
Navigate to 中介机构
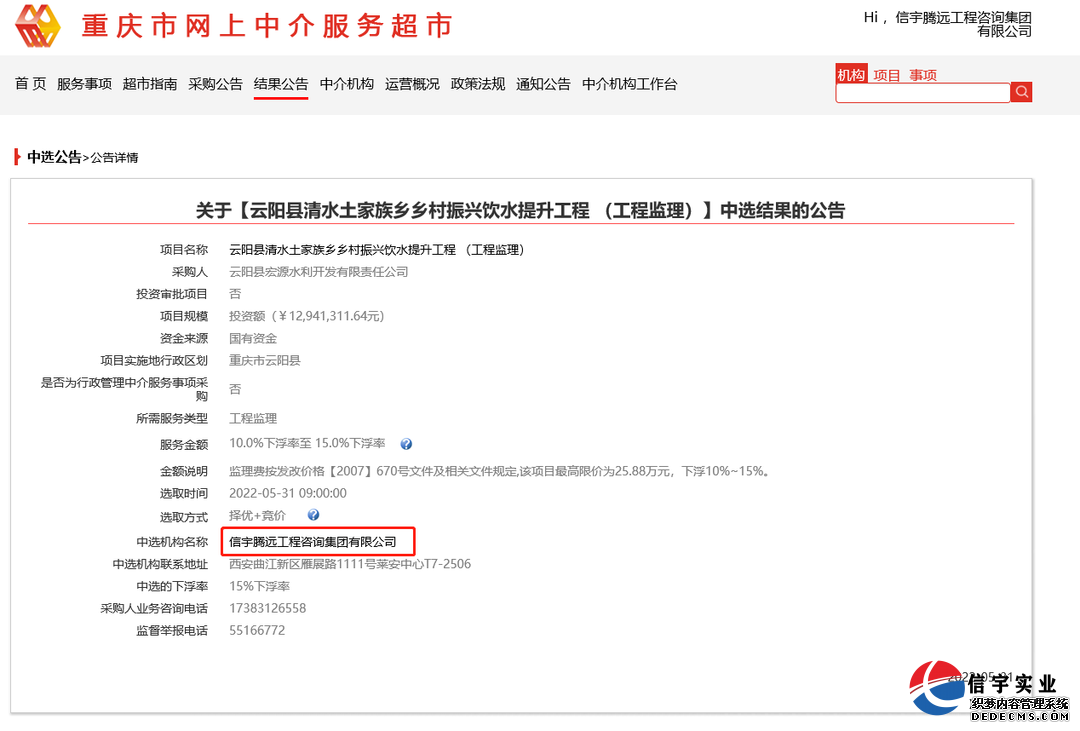click(x=346, y=85)
